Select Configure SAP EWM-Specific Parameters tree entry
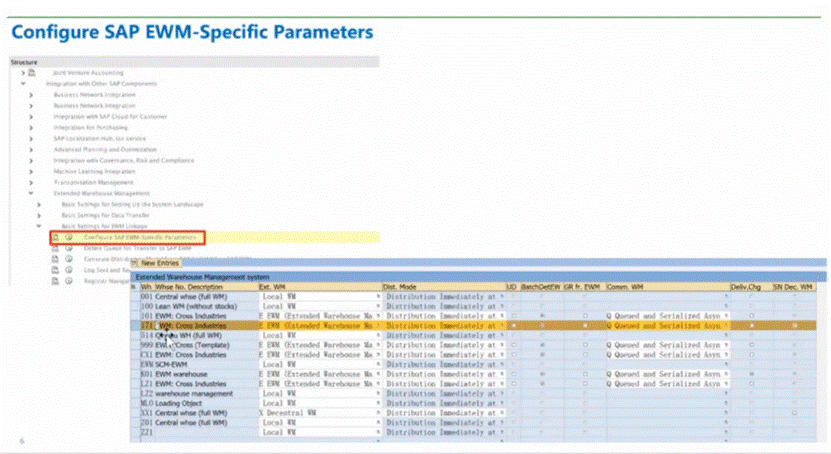The image size is (831, 454). (x=140, y=237)
